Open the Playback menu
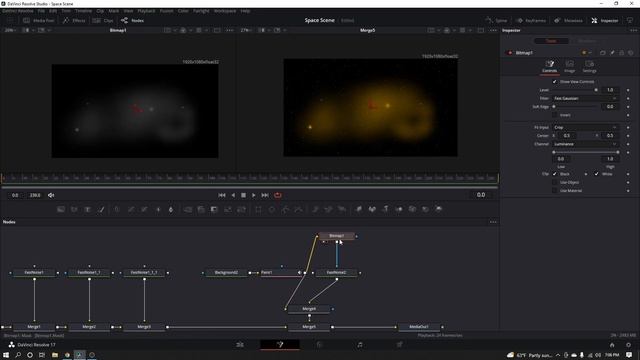This screenshot has width=640, height=360. pyautogui.click(x=146, y=11)
